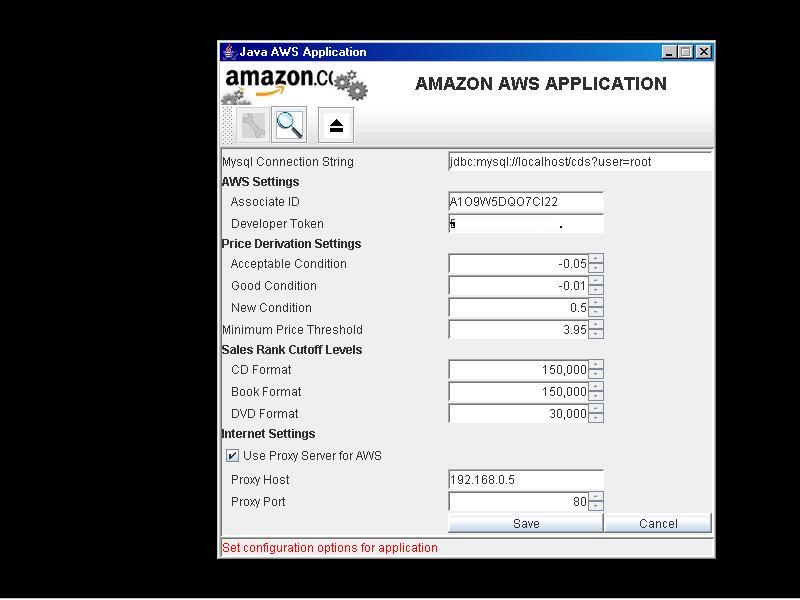This screenshot has width=800, height=600.
Task: Click the Internet Settings section heading
Action: click(x=268, y=434)
